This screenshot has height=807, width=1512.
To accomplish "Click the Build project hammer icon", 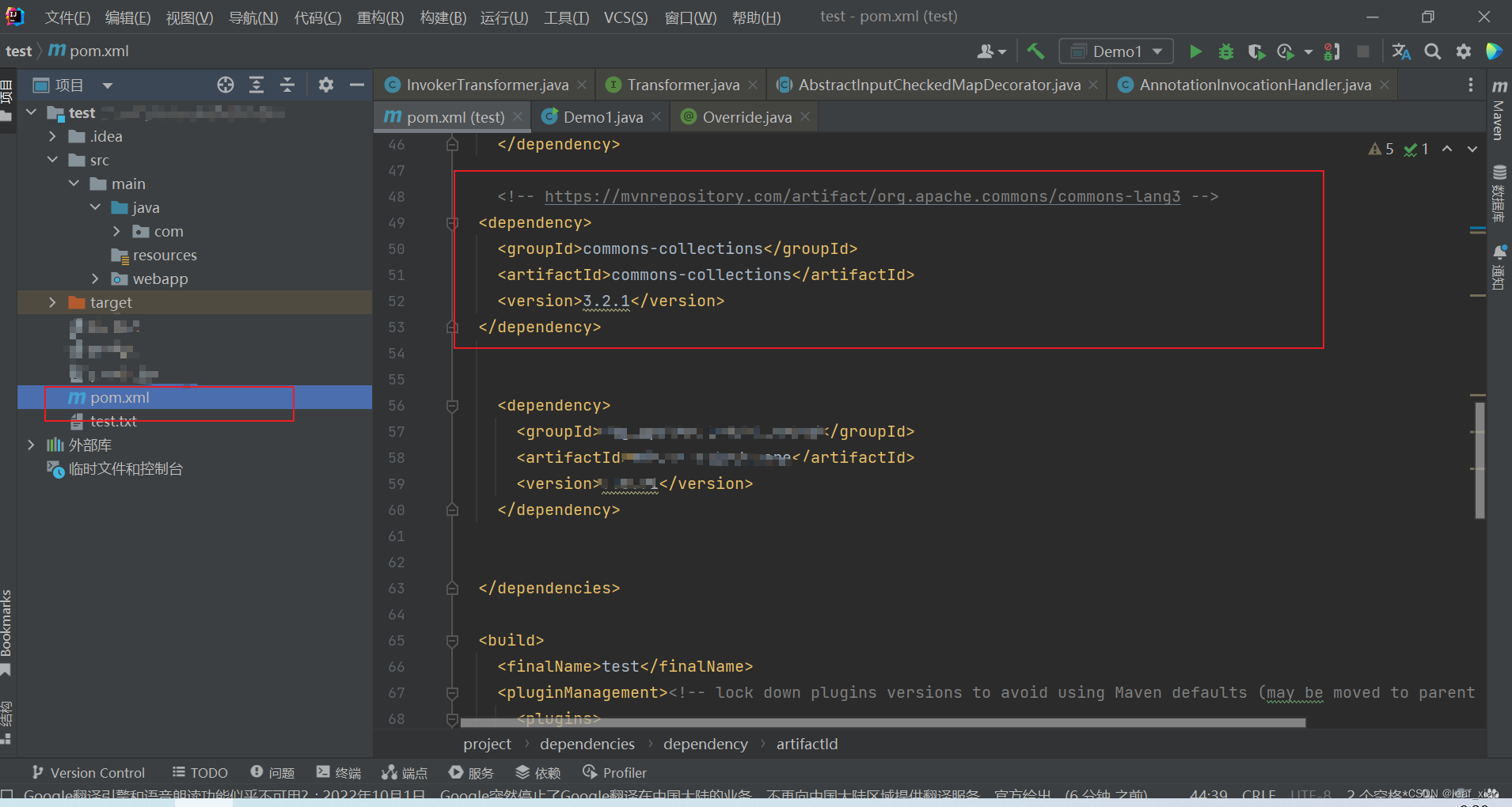I will point(1035,51).
